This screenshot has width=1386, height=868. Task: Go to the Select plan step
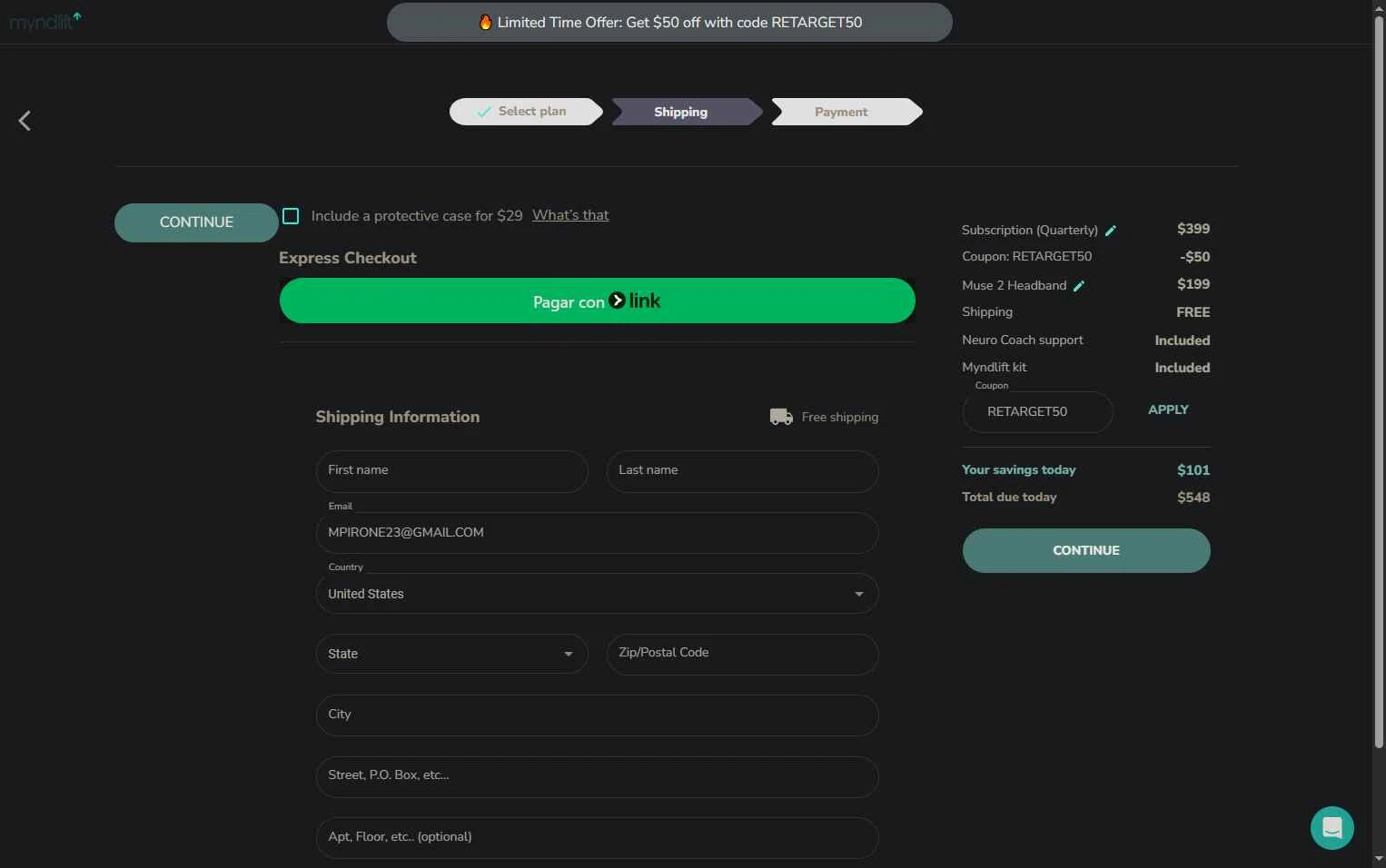526,112
